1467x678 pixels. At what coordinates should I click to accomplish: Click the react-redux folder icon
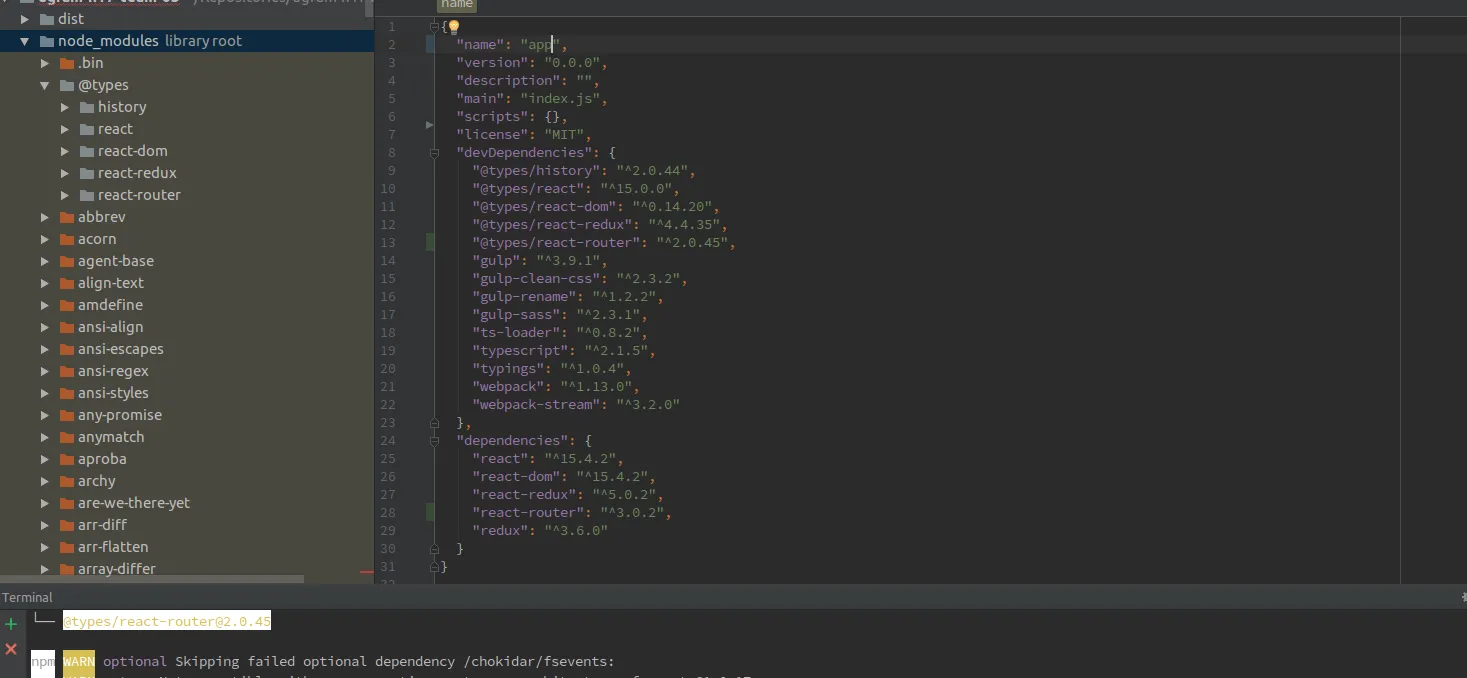pyautogui.click(x=87, y=173)
